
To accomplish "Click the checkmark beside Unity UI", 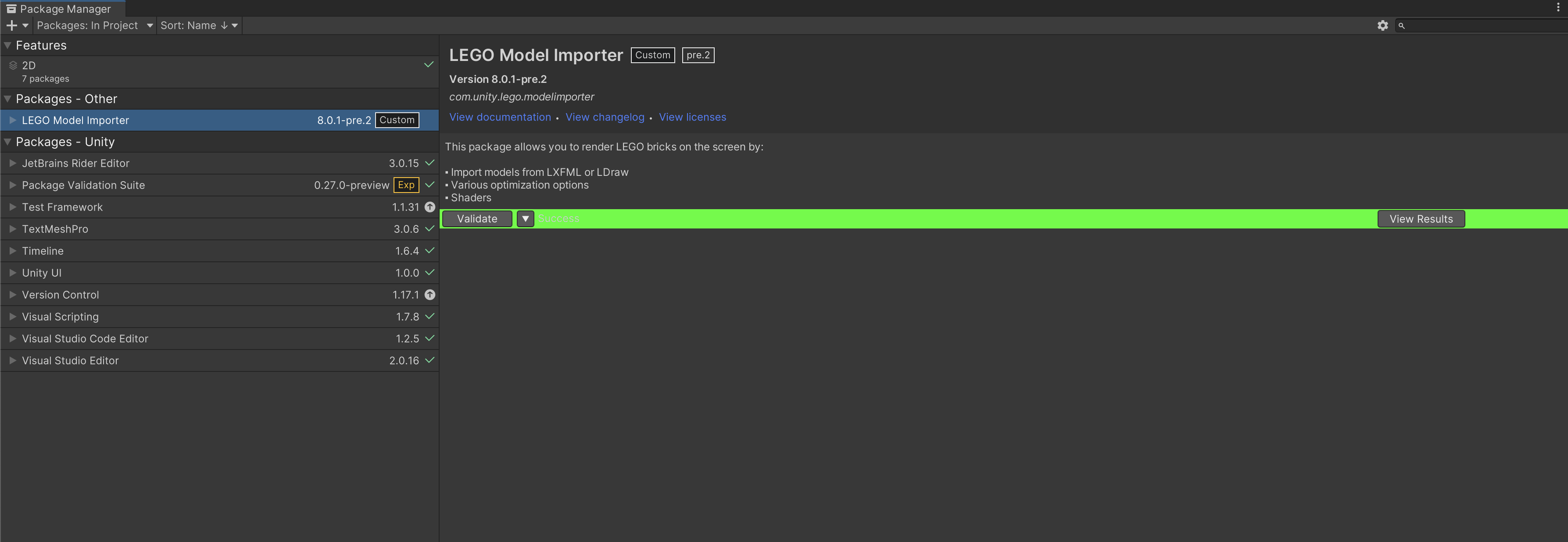I will tap(429, 272).
